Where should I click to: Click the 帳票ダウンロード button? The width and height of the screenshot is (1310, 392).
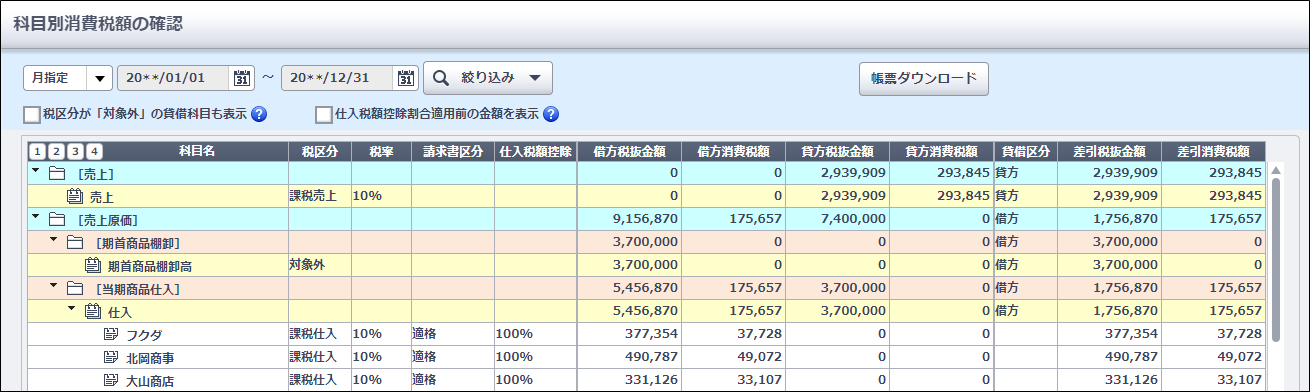pos(924,78)
